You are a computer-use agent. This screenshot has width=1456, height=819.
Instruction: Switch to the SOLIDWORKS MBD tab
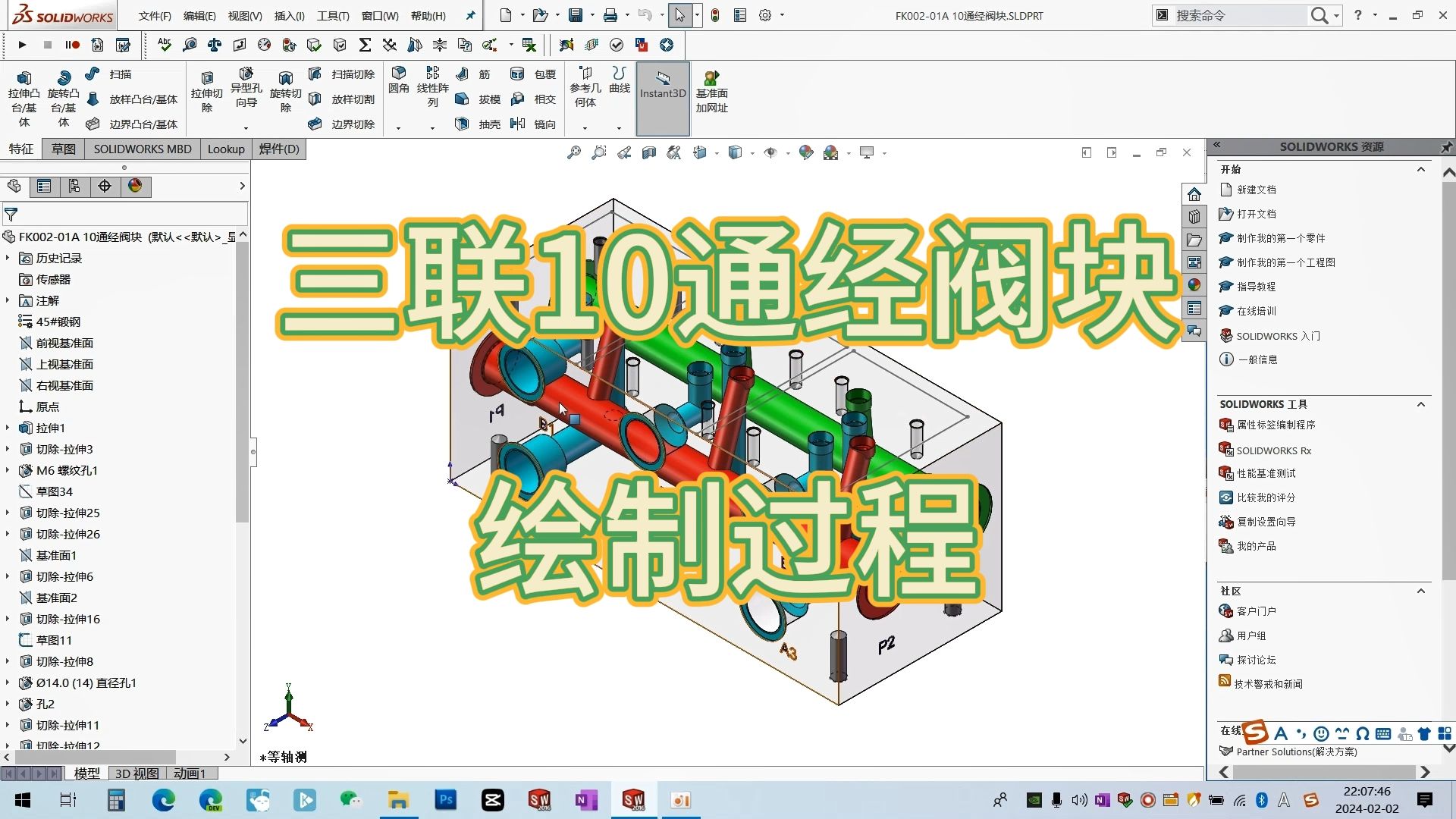tap(143, 149)
